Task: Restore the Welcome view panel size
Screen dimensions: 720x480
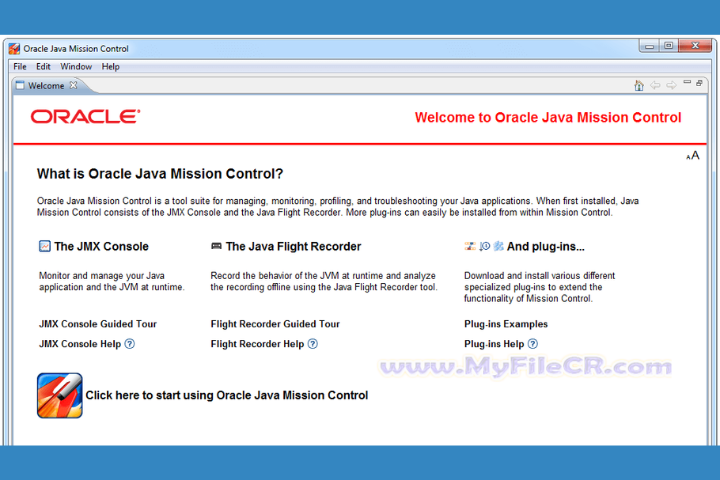Action: coord(699,83)
